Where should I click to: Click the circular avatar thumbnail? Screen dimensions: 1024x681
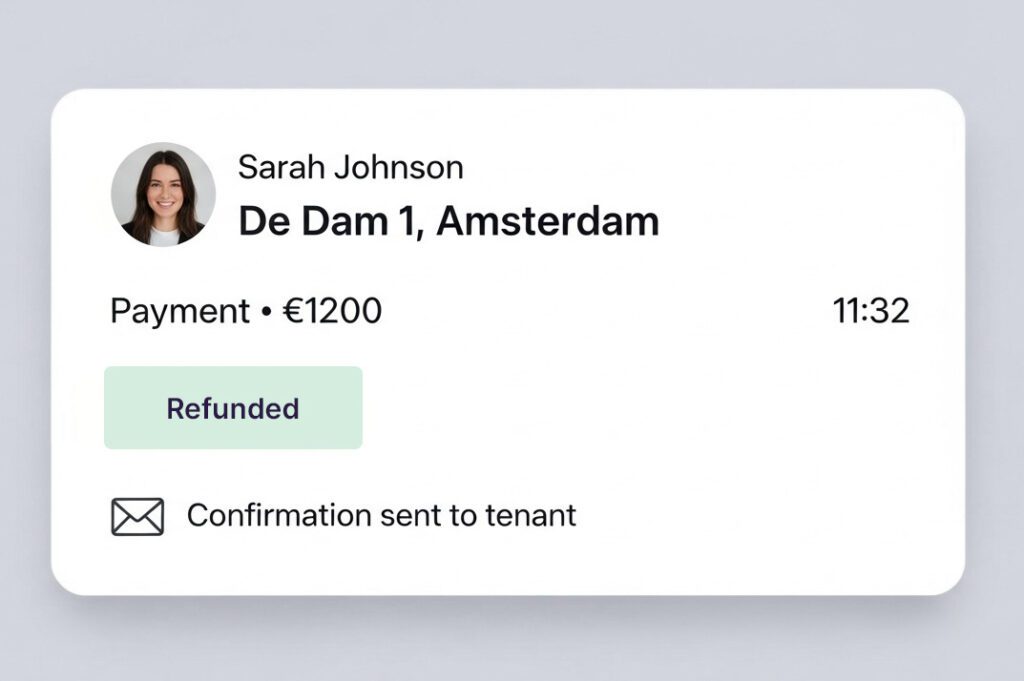coord(163,196)
